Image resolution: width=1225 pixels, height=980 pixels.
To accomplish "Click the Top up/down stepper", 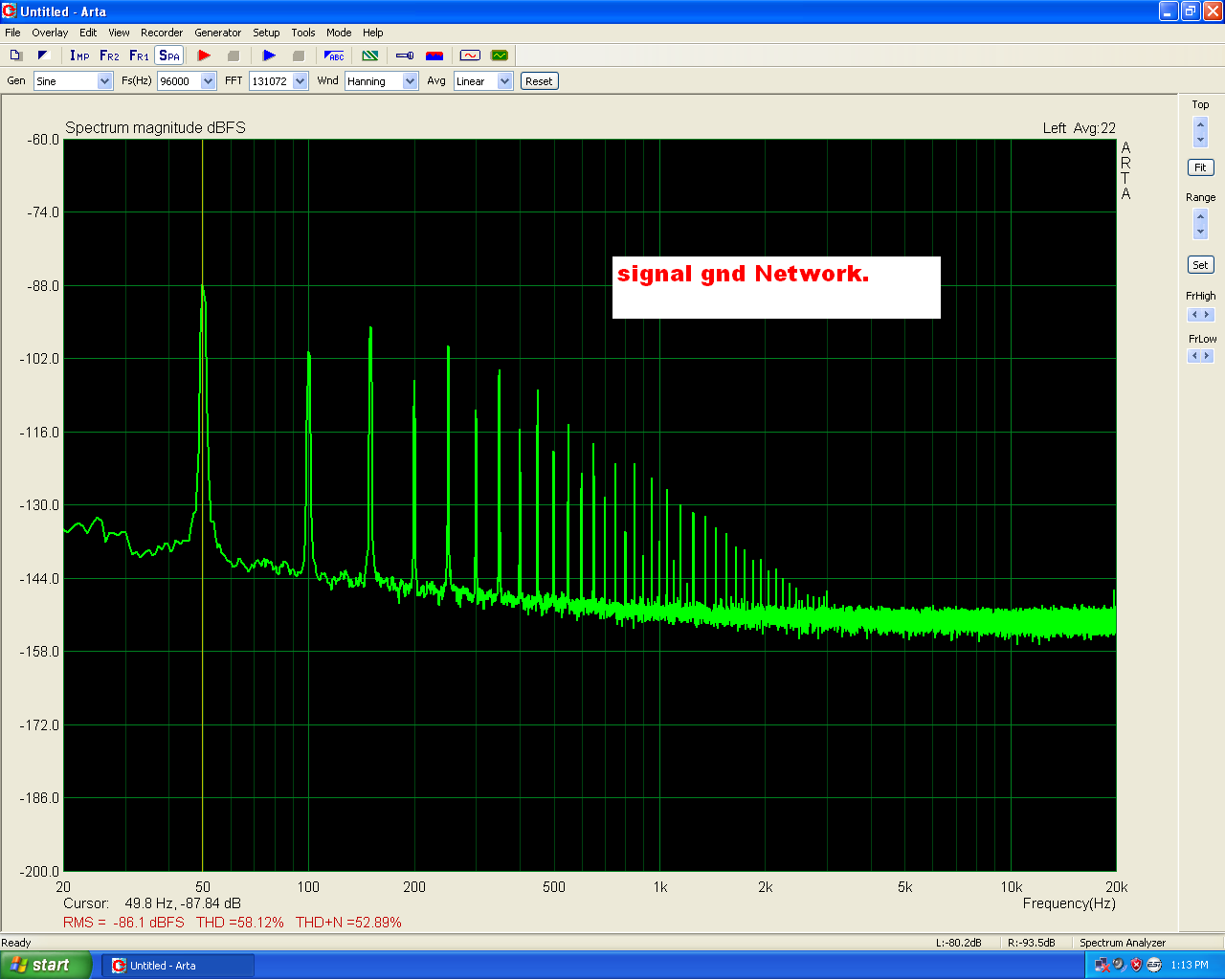I will [1200, 131].
